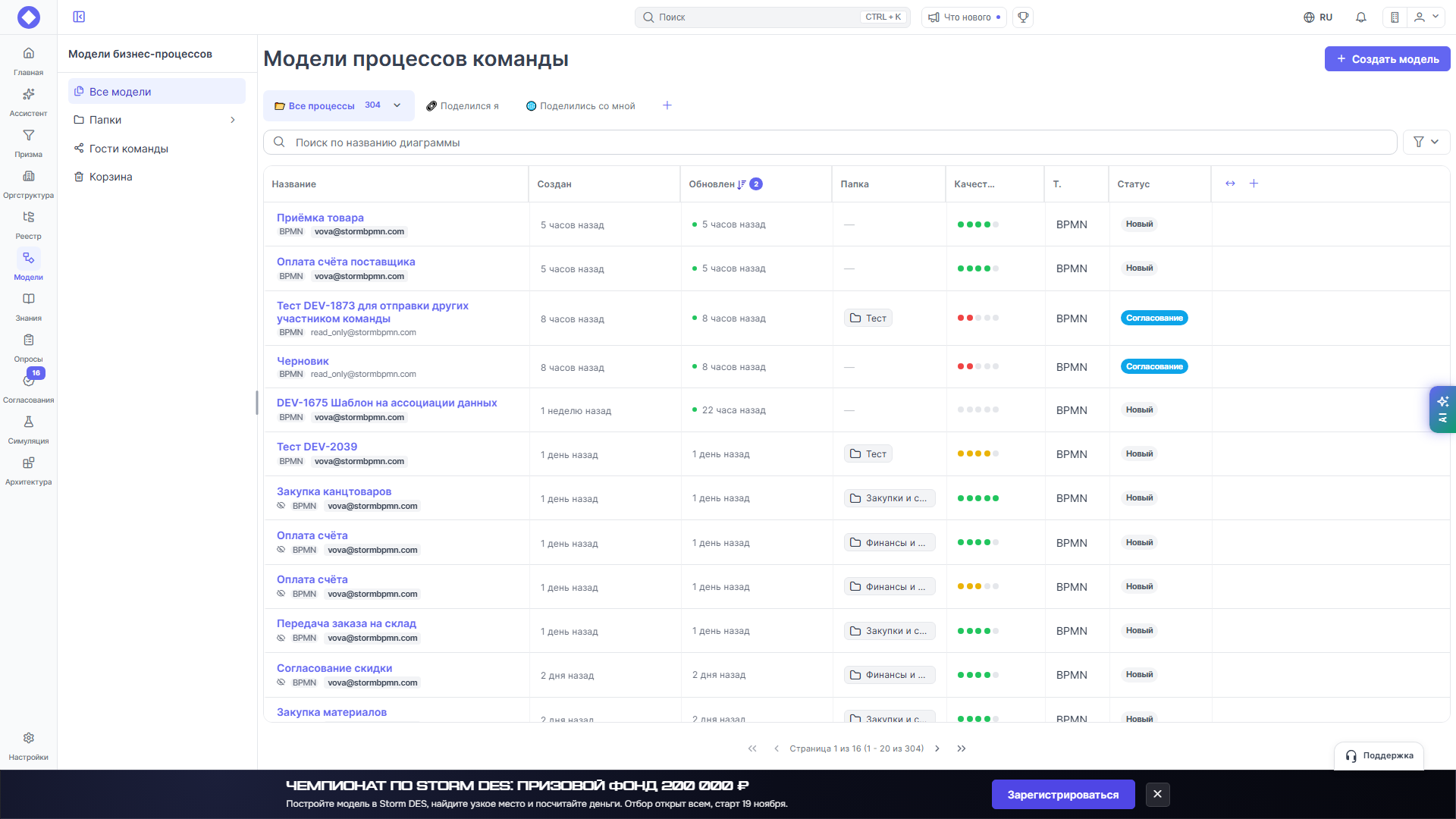The image size is (1456, 819).
Task: Open the Оргструктура sidebar icon
Action: click(28, 176)
